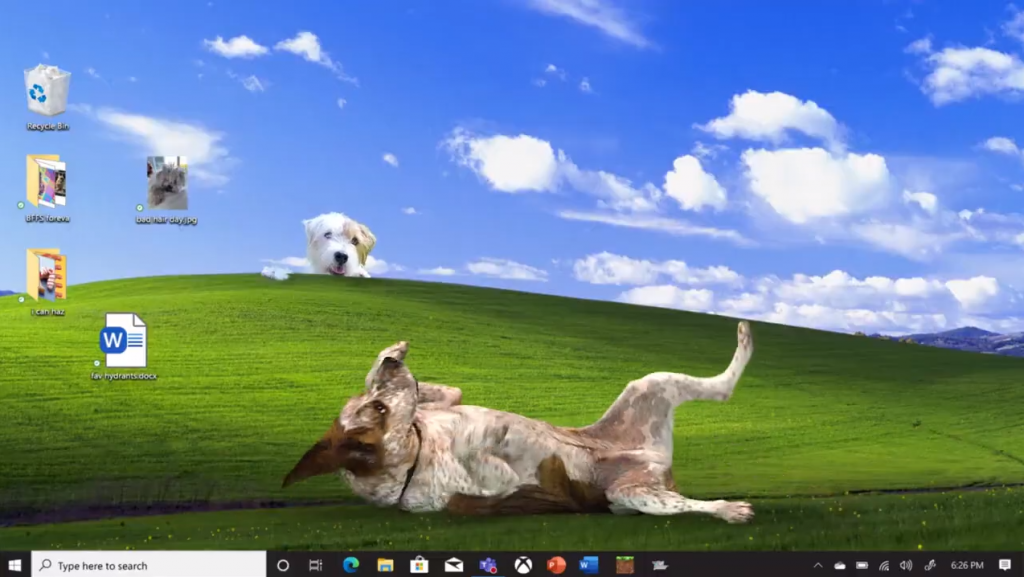Click the Type here to search box
1024x577 pixels.
149,565
